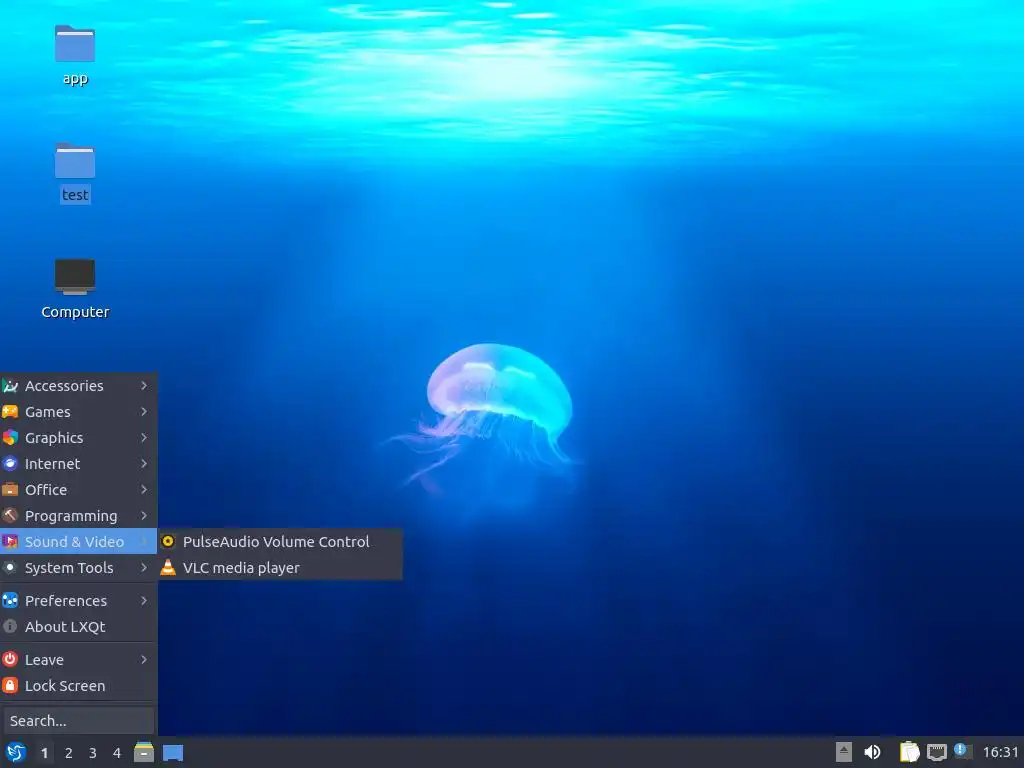Expand the arrow beside Leave
This screenshot has width=1024, height=768.
[144, 660]
